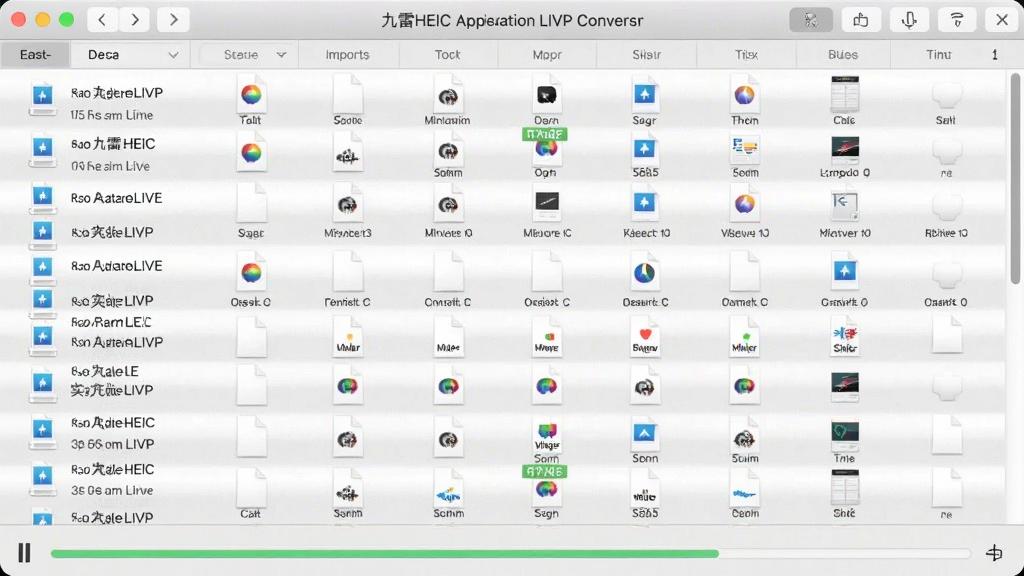
Task: Select the Desark C pie chart icon
Action: click(x=645, y=273)
